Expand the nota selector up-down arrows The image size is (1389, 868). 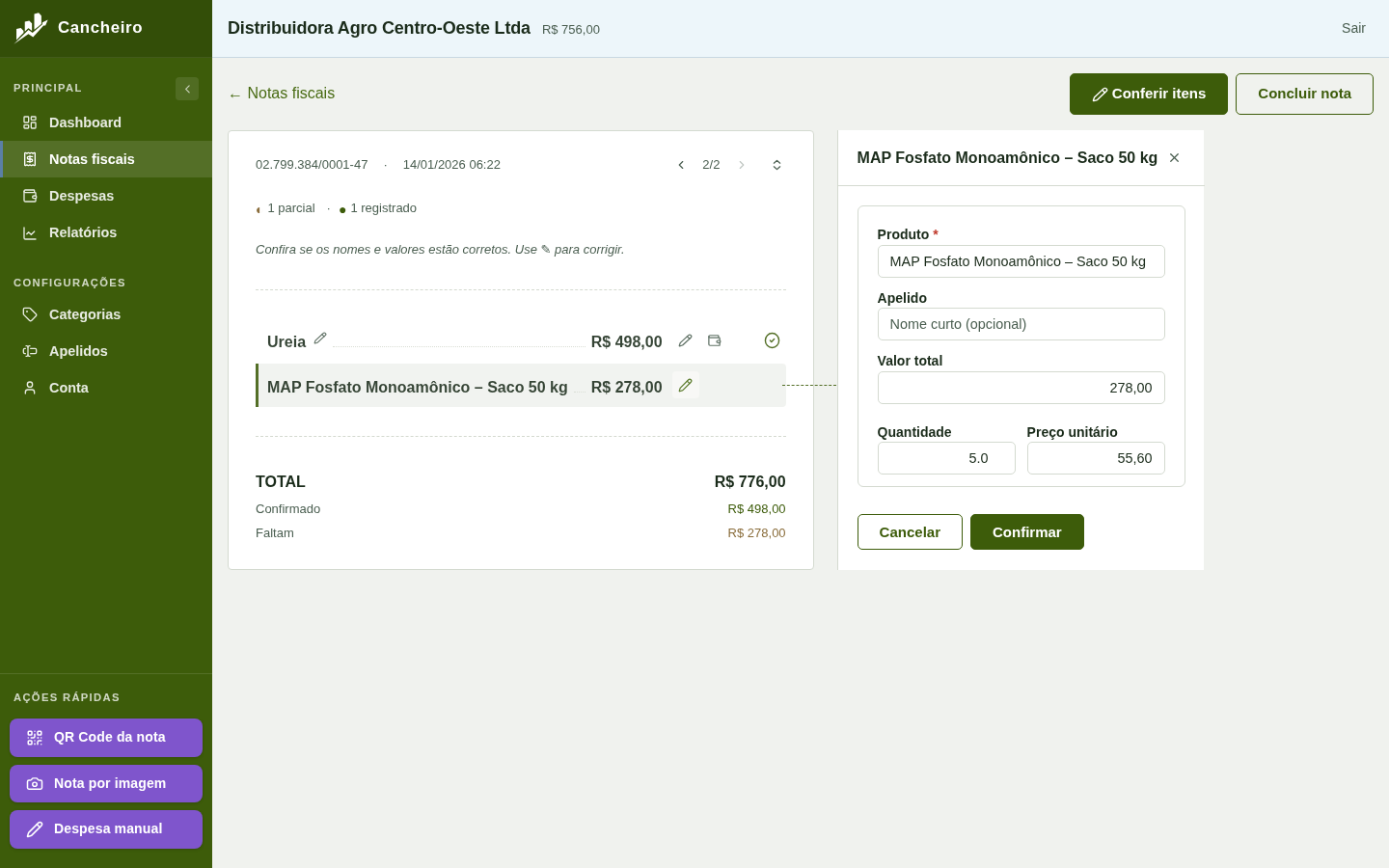click(776, 165)
